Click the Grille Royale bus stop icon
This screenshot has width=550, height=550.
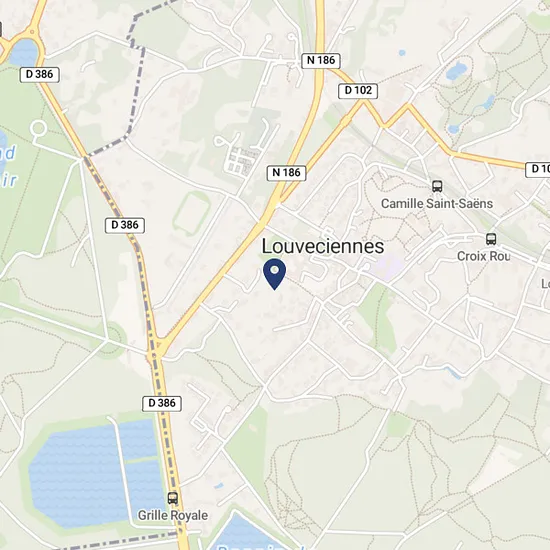pyautogui.click(x=173, y=498)
